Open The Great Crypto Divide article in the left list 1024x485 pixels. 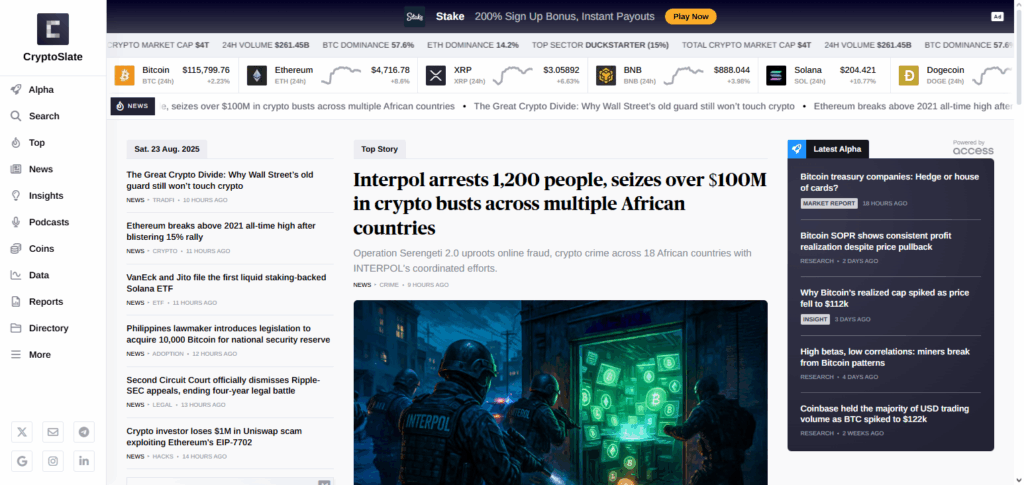coord(220,180)
